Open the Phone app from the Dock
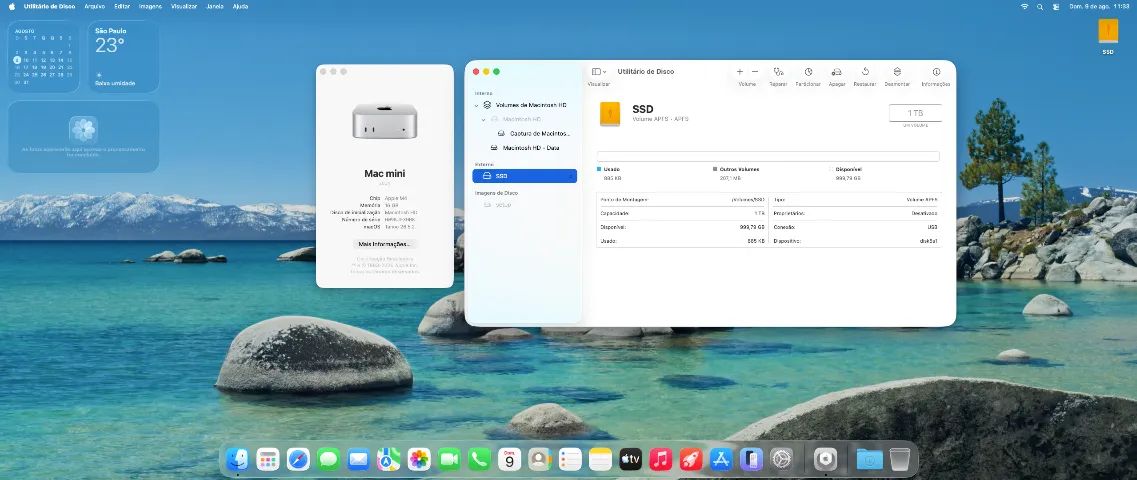Screen dimensions: 1137x480 point(479,459)
